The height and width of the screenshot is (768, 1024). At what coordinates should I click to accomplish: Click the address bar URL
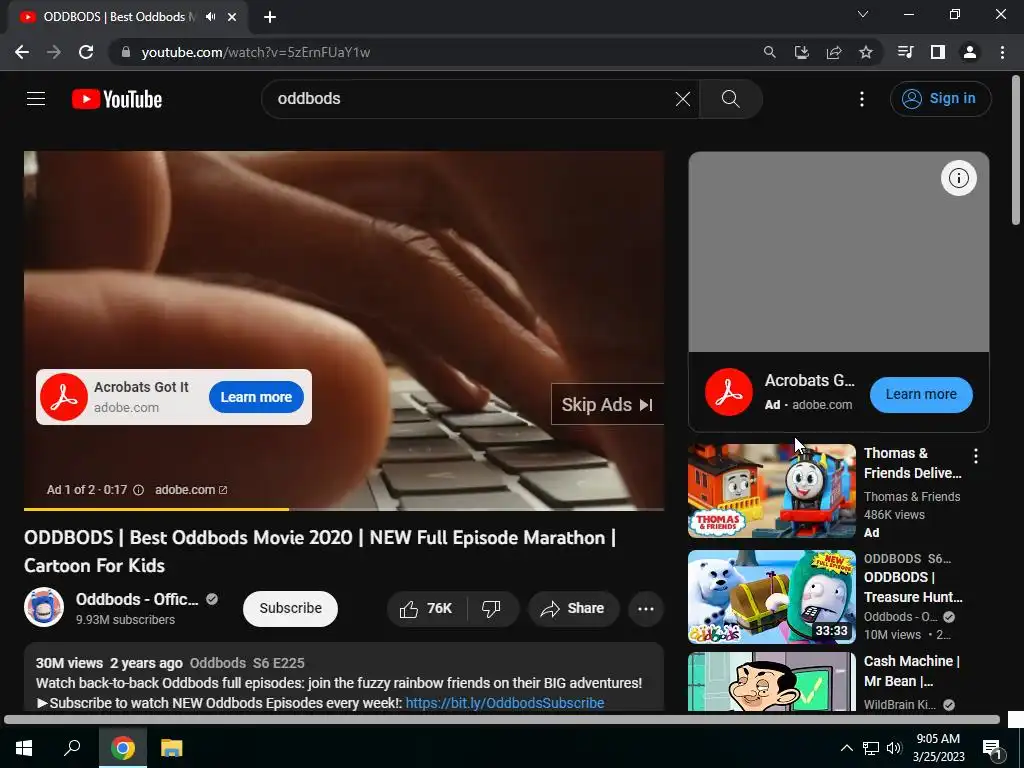256,52
